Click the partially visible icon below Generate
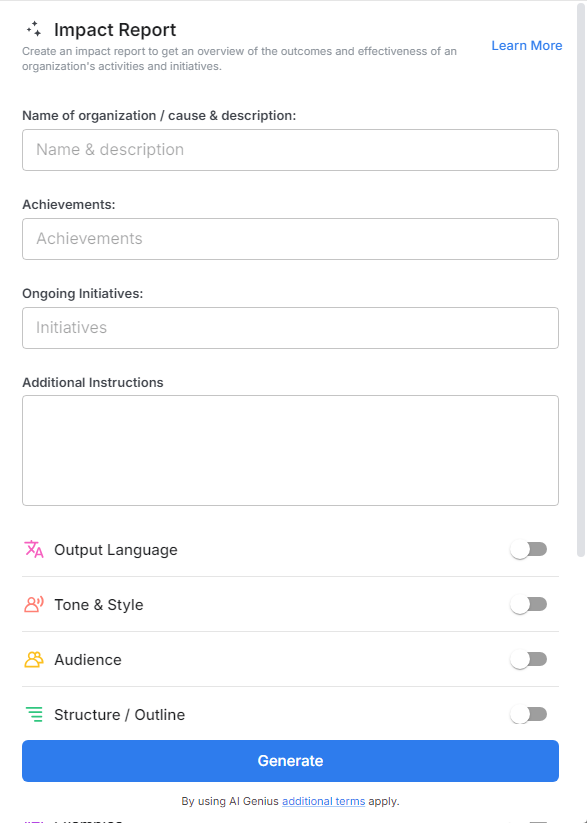The width and height of the screenshot is (587, 823). 30,819
